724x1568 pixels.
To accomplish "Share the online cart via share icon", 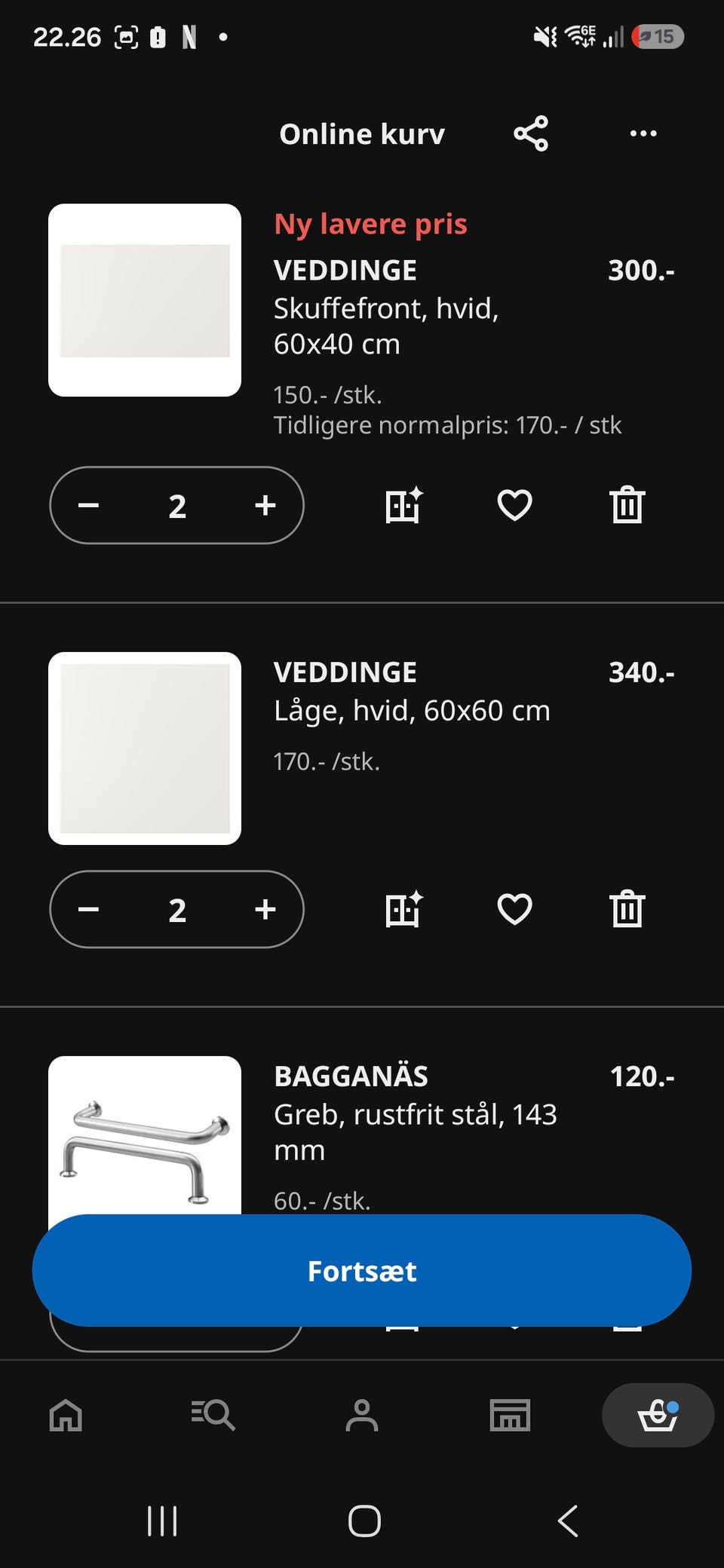I will (x=531, y=133).
